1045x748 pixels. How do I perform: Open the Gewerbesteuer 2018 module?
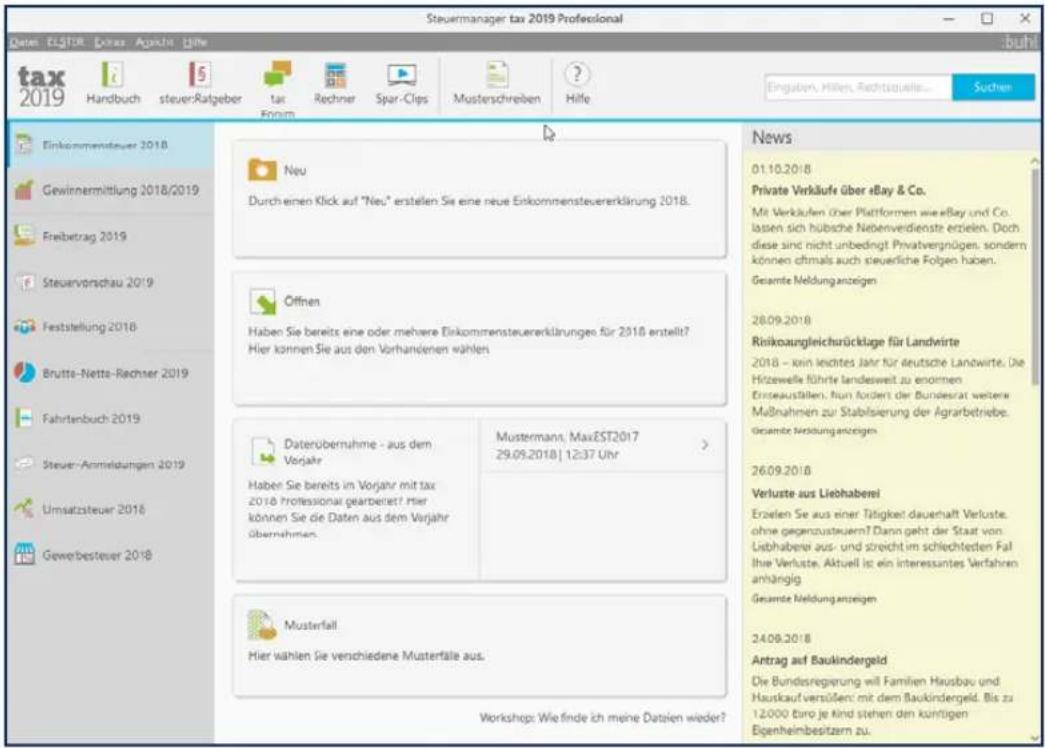[111, 555]
